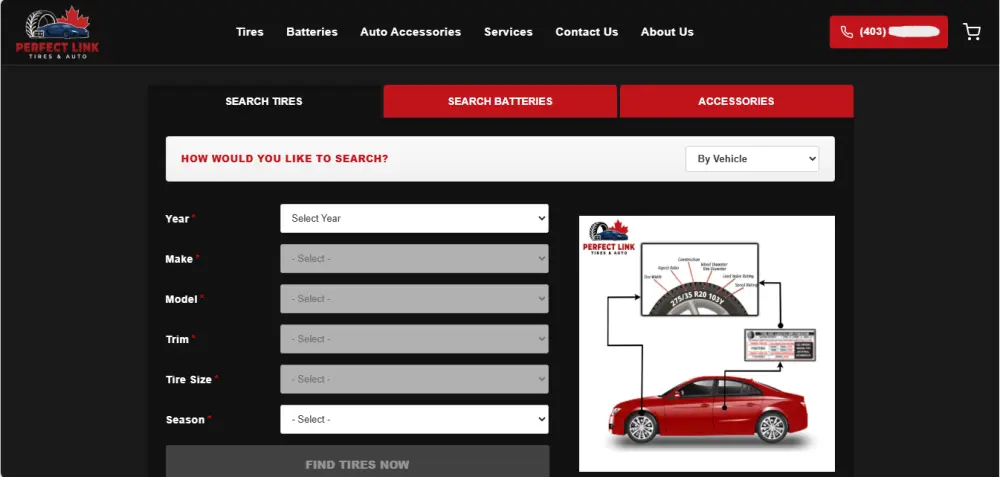The image size is (1000, 477).
Task: Open the Model dropdown
Action: (414, 298)
